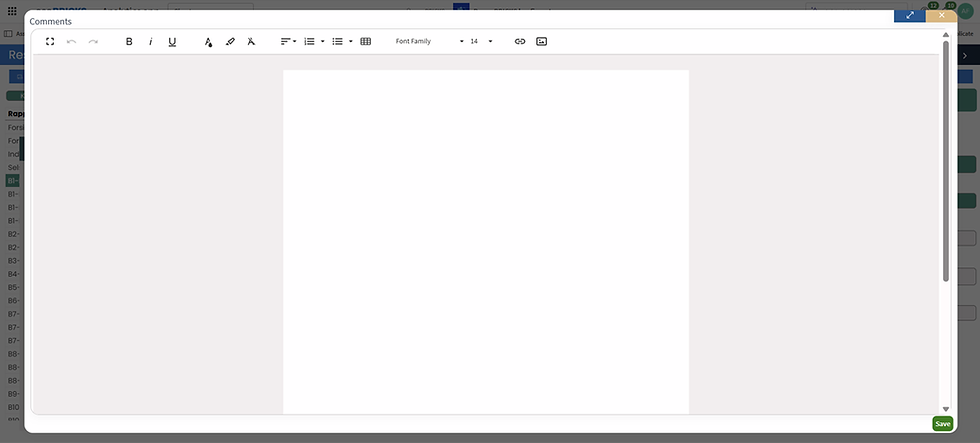Open the text alignment dropdown
This screenshot has height=443, width=980.
pos(288,41)
